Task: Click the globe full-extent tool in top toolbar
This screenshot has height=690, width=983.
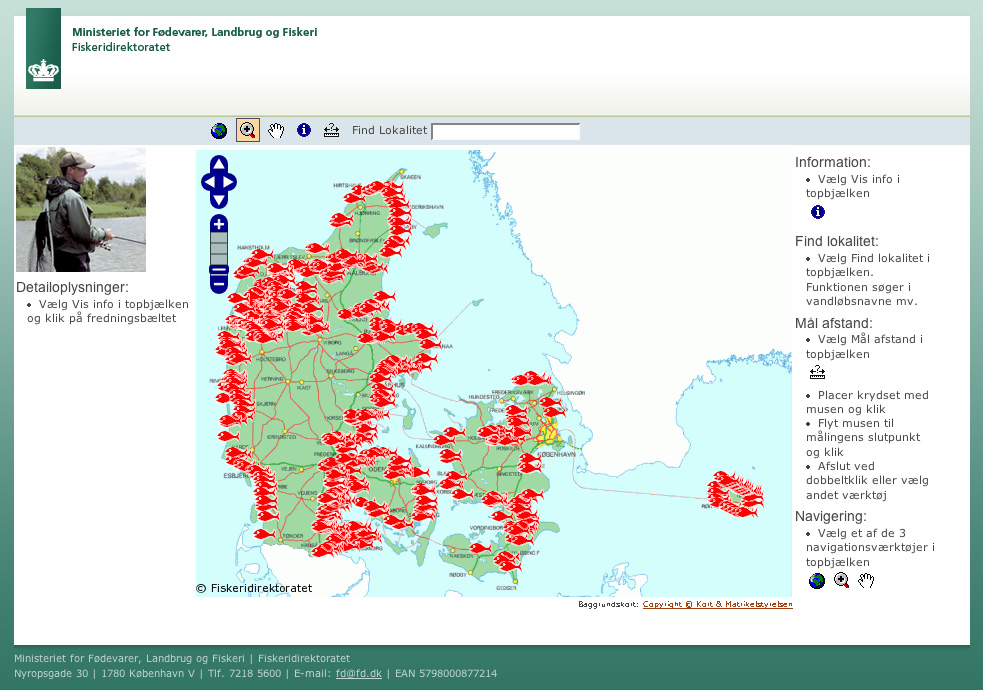Action: (219, 130)
